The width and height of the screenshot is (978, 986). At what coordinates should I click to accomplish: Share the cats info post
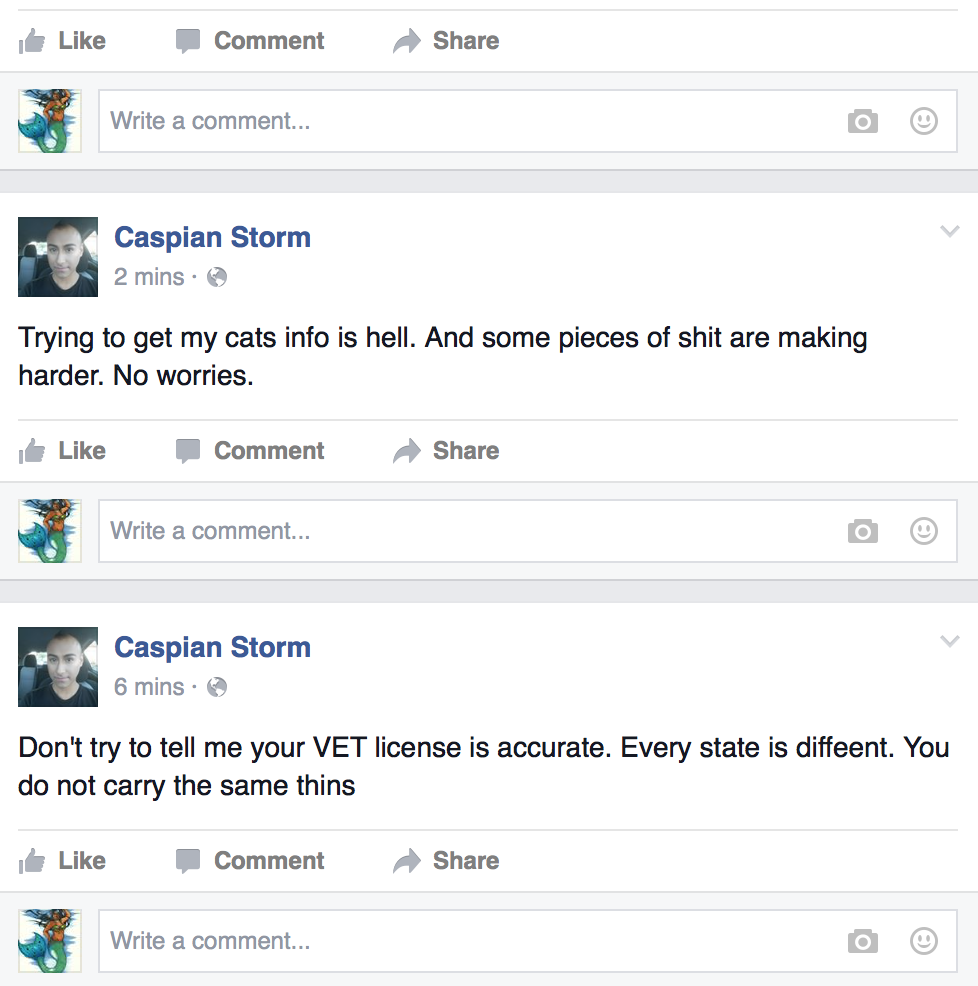point(446,451)
